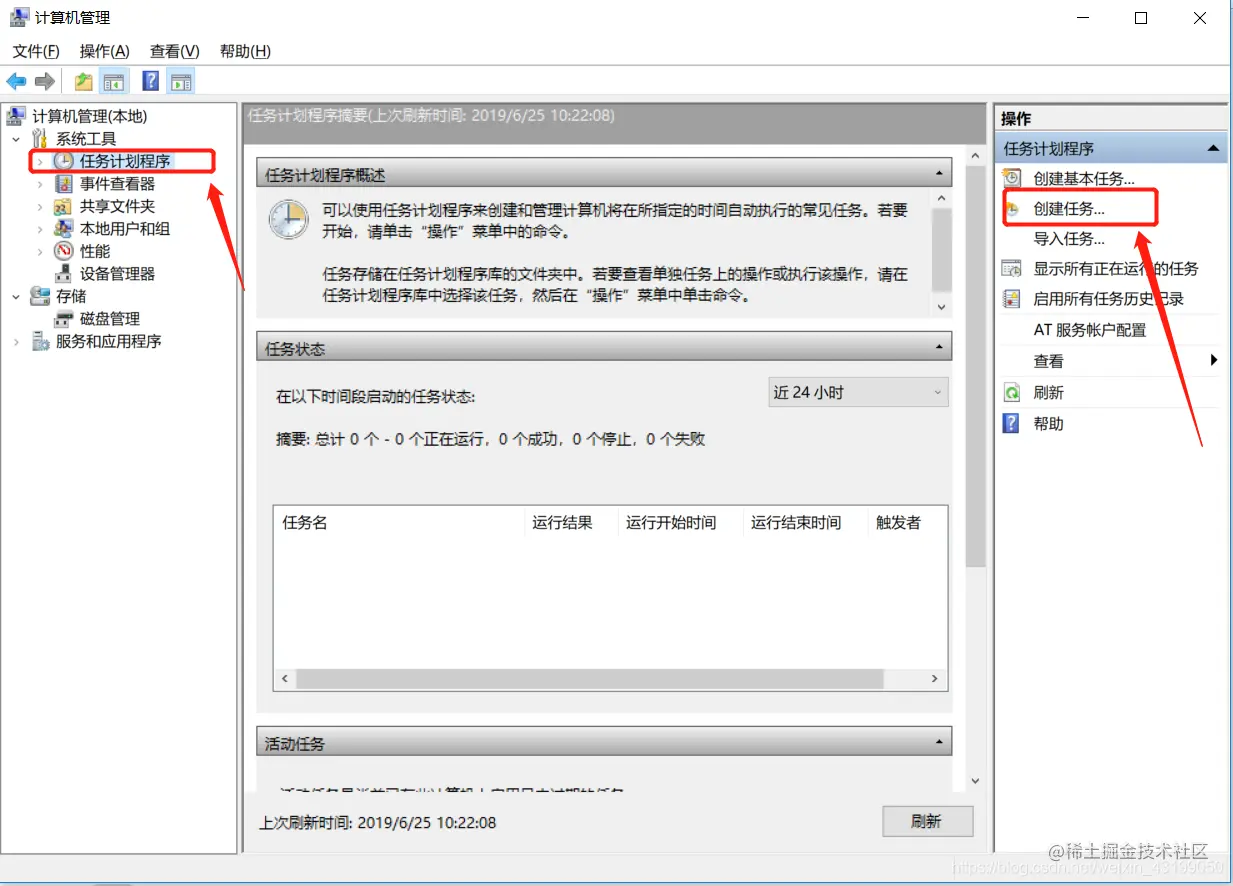This screenshot has width=1233, height=886.
Task: Click the 运行开始时间 column header
Action: [x=681, y=522]
